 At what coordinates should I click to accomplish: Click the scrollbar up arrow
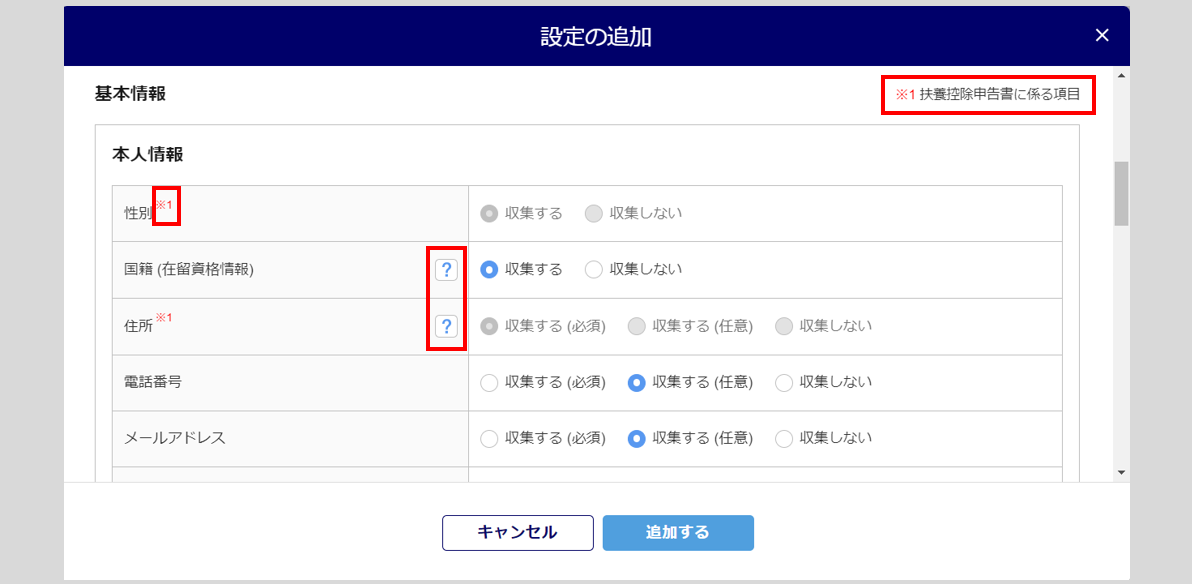click(x=1121, y=76)
